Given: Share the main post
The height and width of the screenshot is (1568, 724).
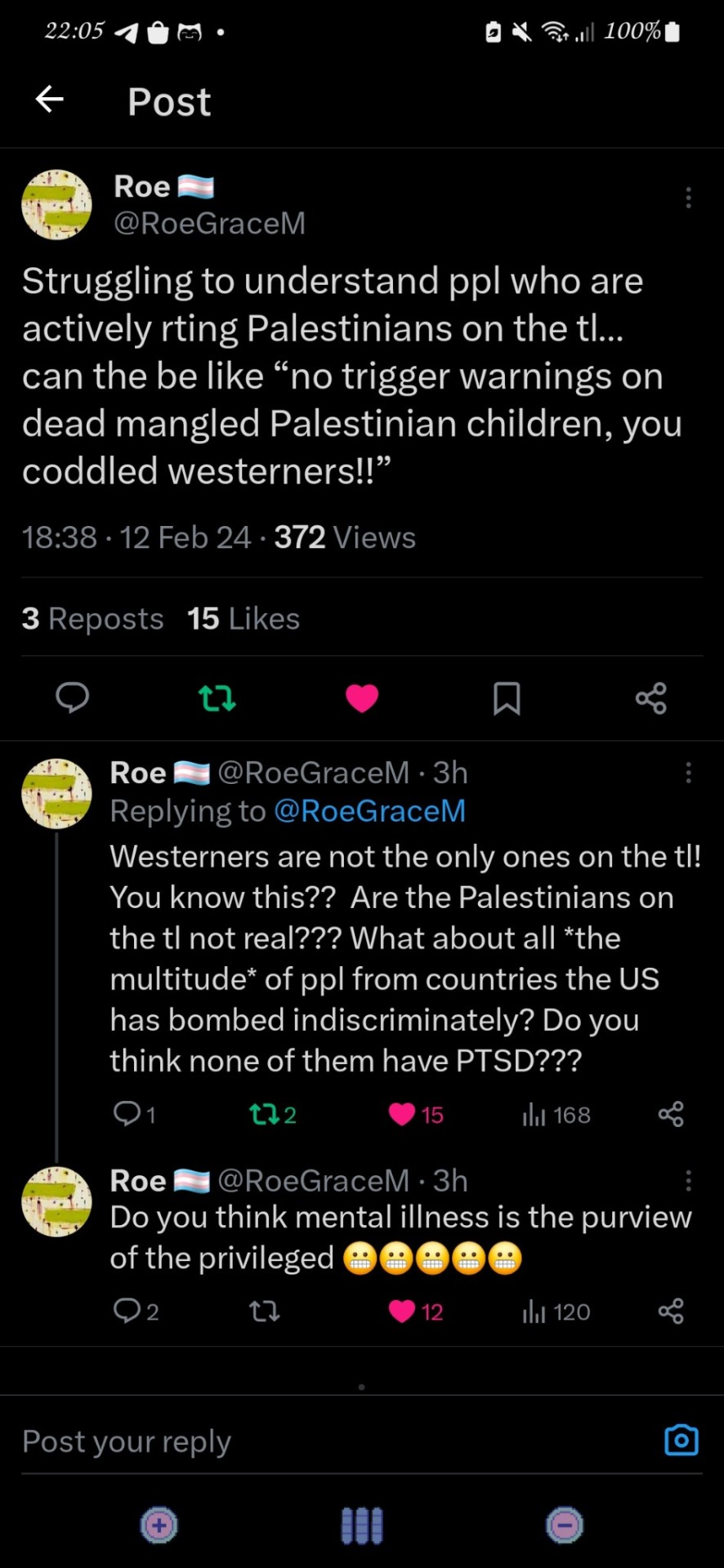Looking at the screenshot, I should [651, 698].
